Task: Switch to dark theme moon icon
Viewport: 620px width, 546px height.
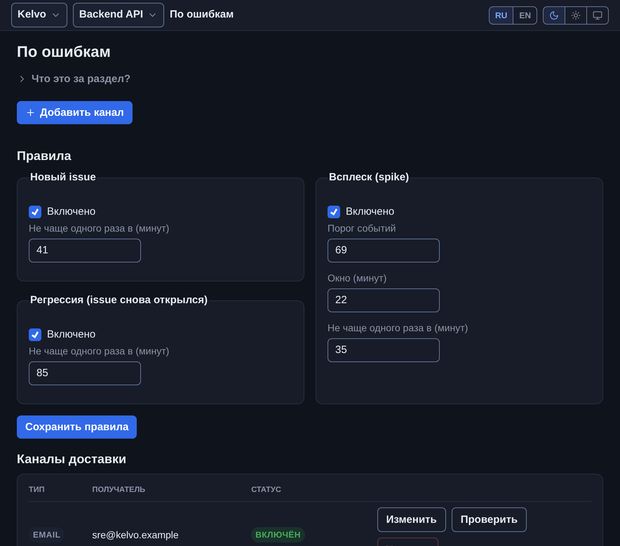Action: (x=554, y=15)
